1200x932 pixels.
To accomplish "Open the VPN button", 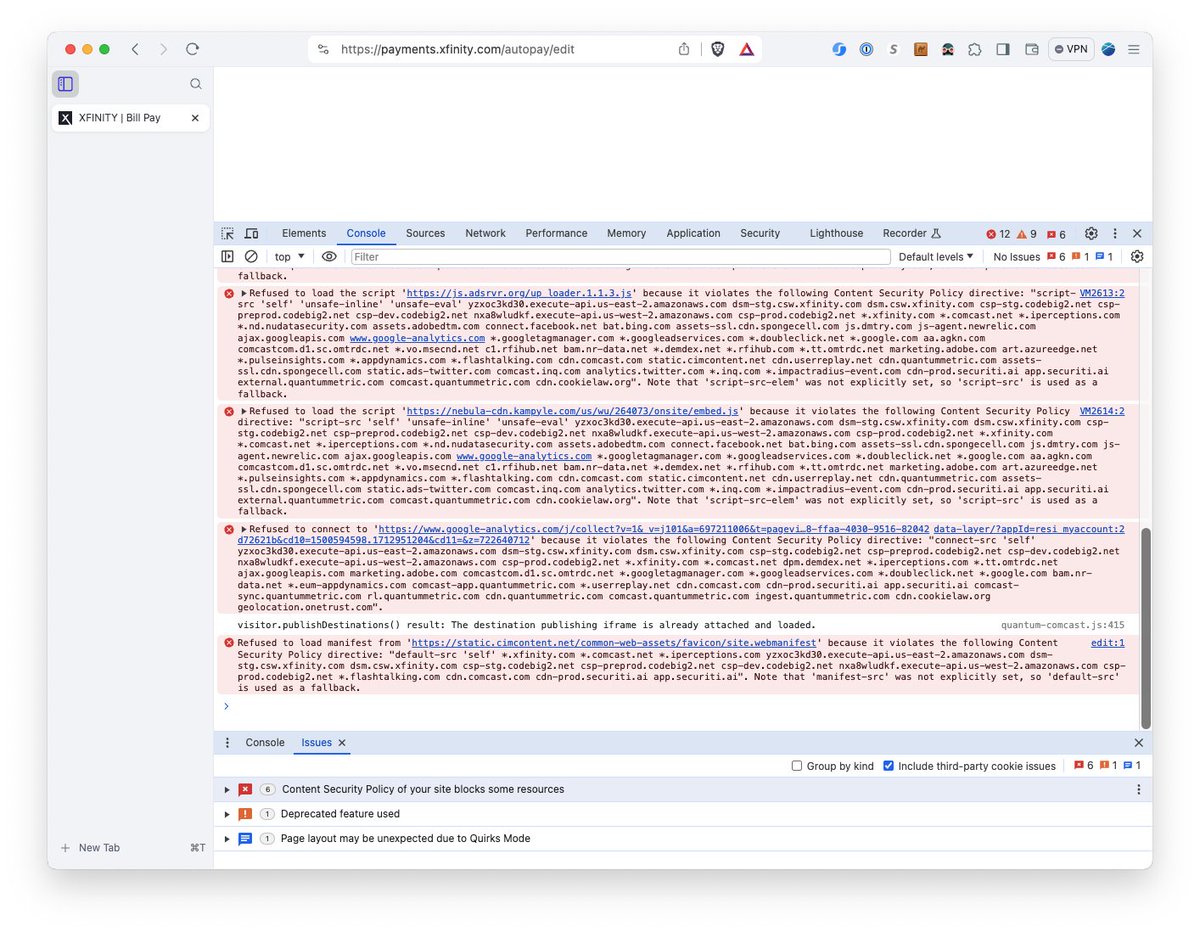I will (x=1070, y=49).
